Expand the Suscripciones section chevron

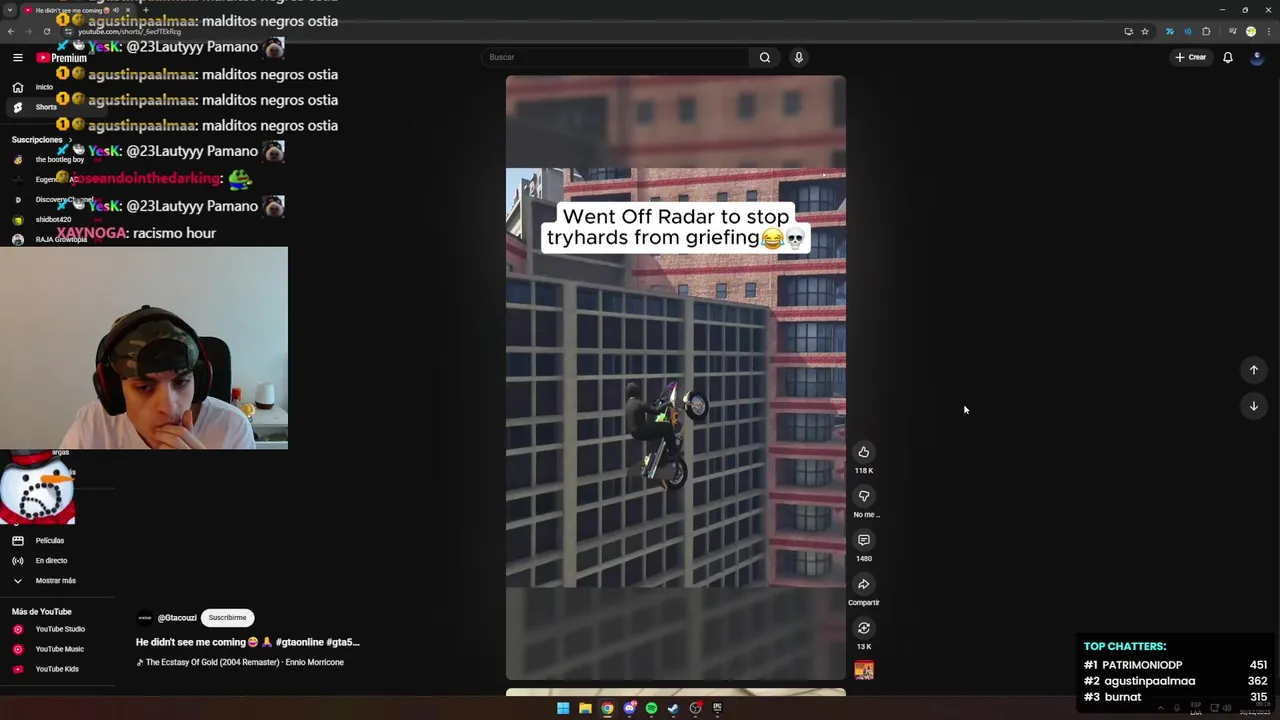tap(70, 140)
